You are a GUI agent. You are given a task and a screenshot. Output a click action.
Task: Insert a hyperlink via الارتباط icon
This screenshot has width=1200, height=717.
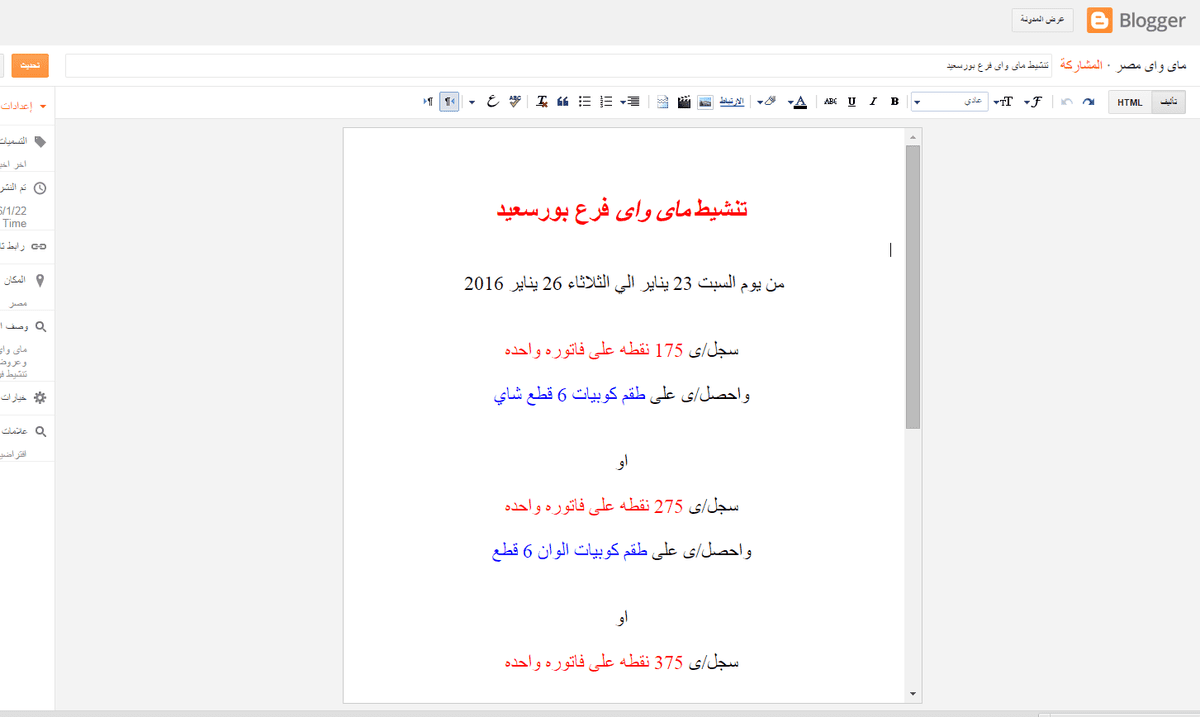coord(733,101)
